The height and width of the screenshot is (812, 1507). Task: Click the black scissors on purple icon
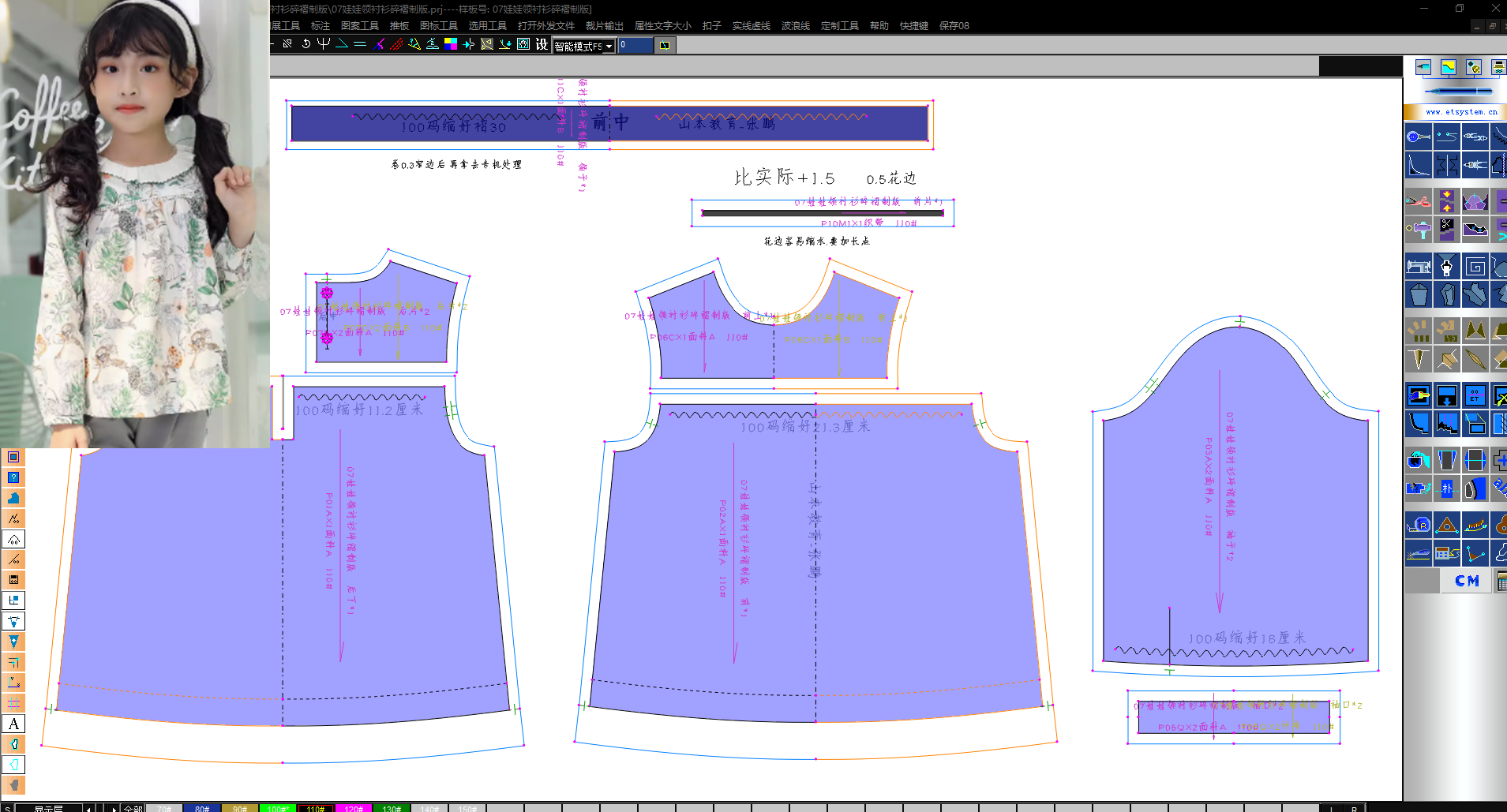click(x=1446, y=229)
